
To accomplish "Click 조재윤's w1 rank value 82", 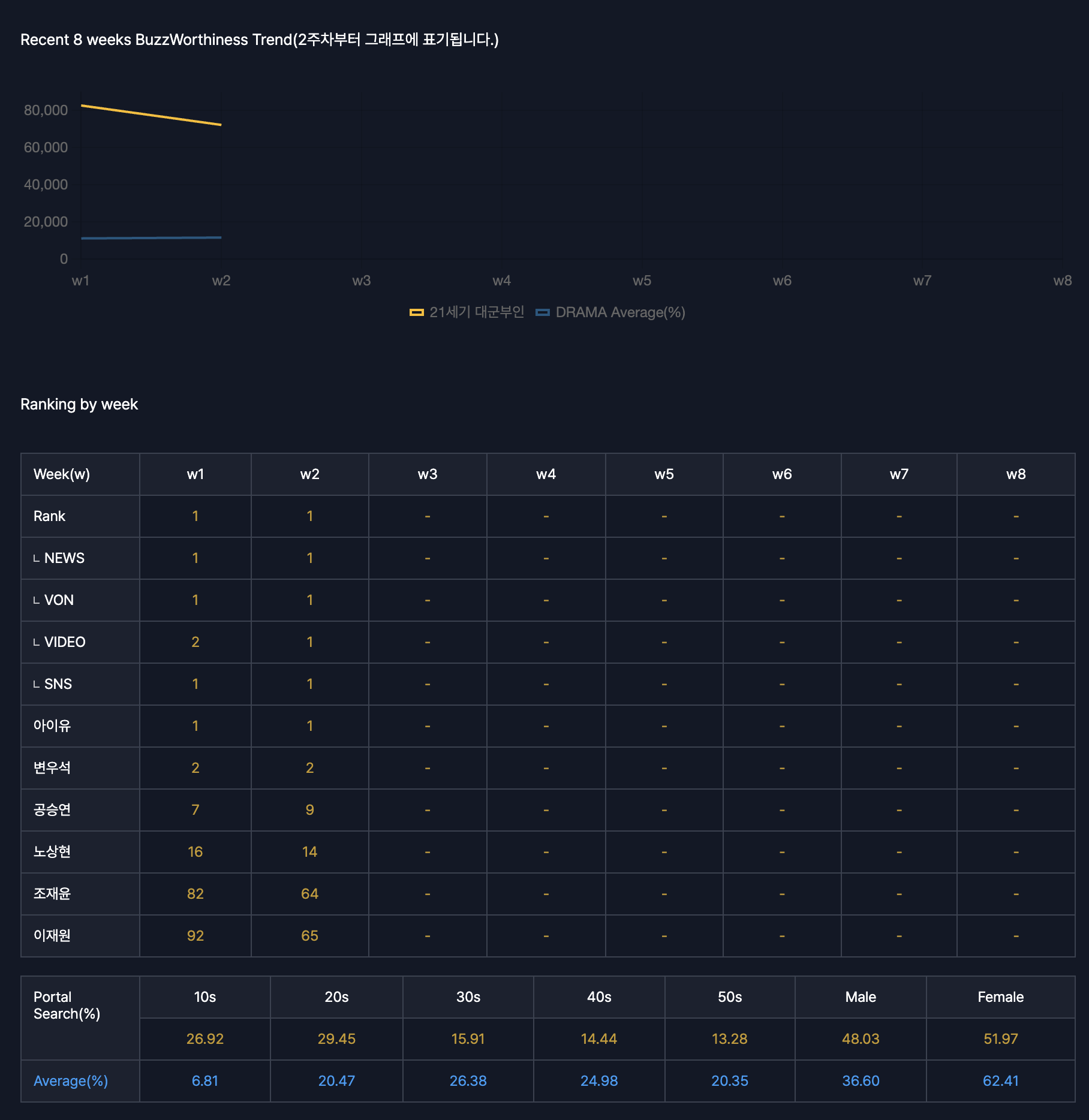I will [195, 894].
